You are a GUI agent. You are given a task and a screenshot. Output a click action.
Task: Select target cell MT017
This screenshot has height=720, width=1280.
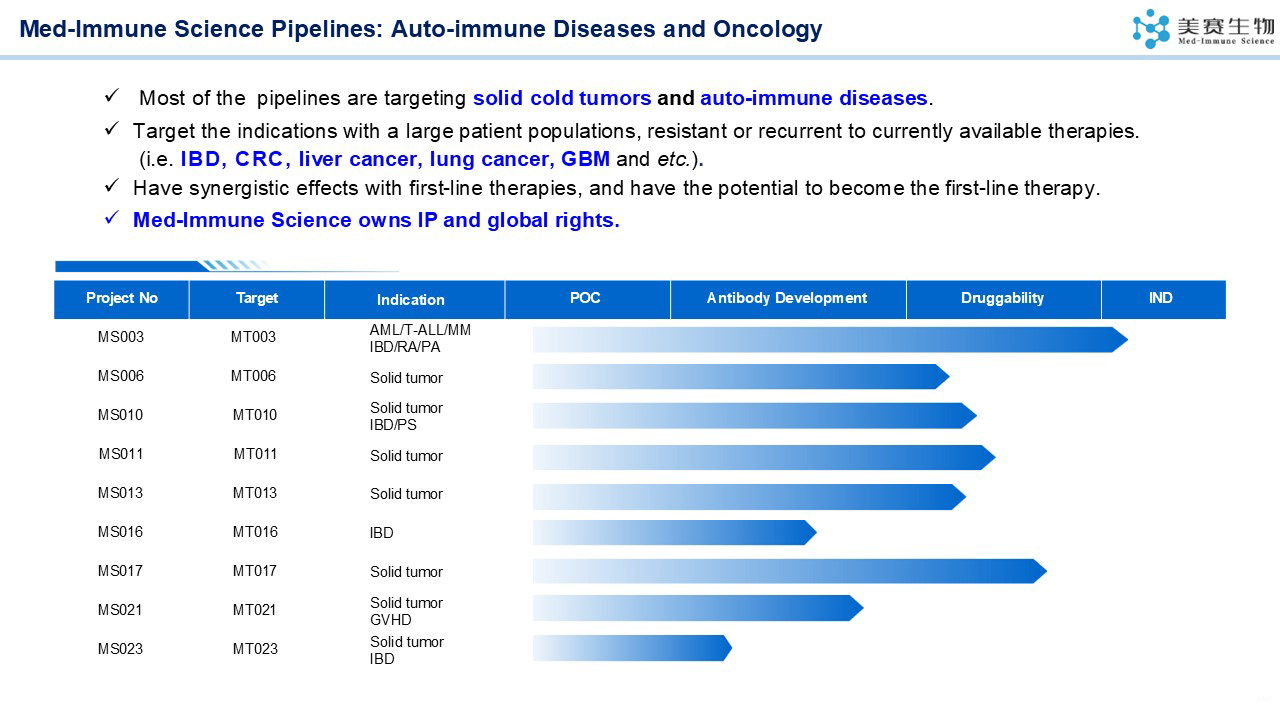pyautogui.click(x=255, y=571)
